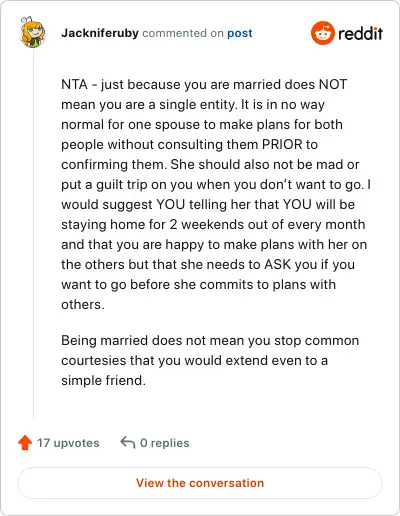
Task: Open the Jackniferuby username profile link
Action: coord(100,33)
